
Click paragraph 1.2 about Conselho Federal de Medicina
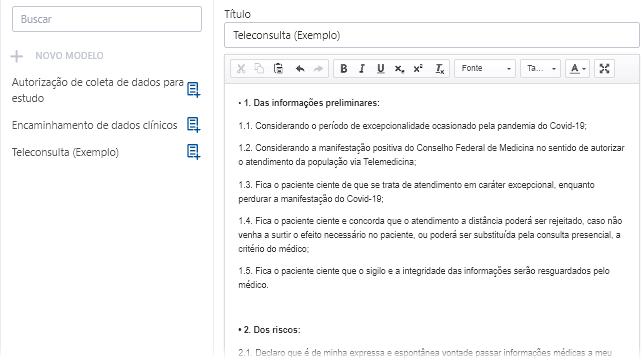click(431, 155)
